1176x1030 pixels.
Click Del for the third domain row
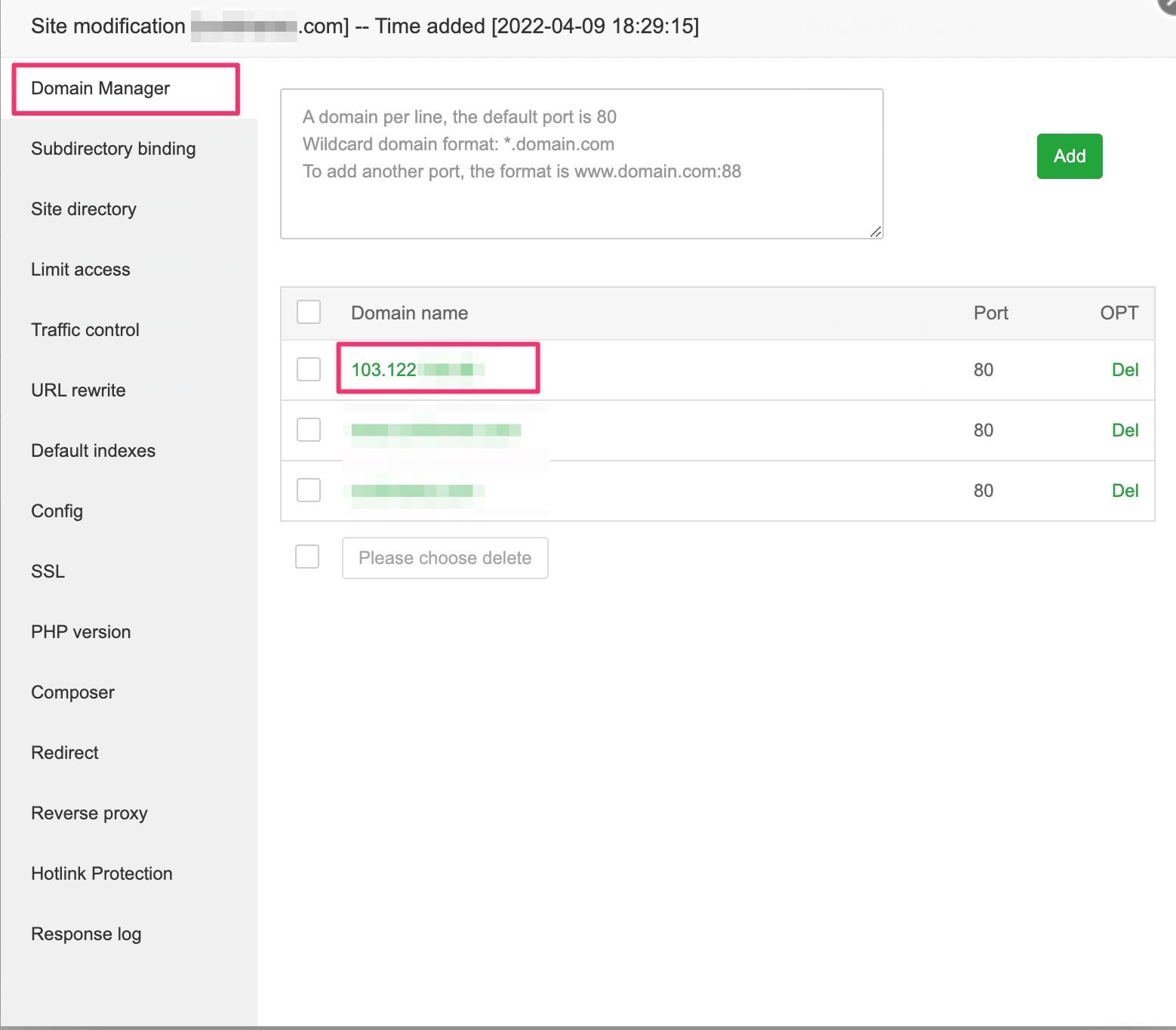(x=1125, y=490)
